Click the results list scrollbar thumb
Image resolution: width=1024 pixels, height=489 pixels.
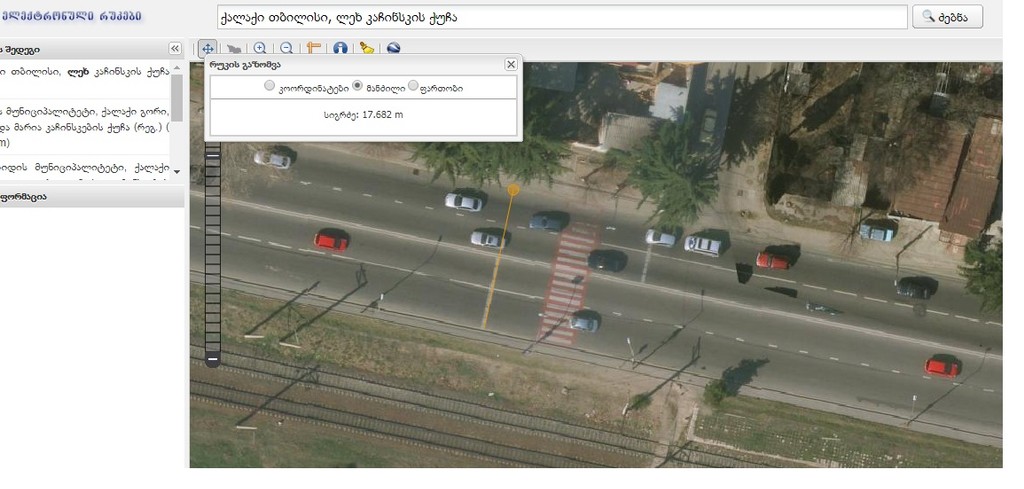(x=177, y=98)
